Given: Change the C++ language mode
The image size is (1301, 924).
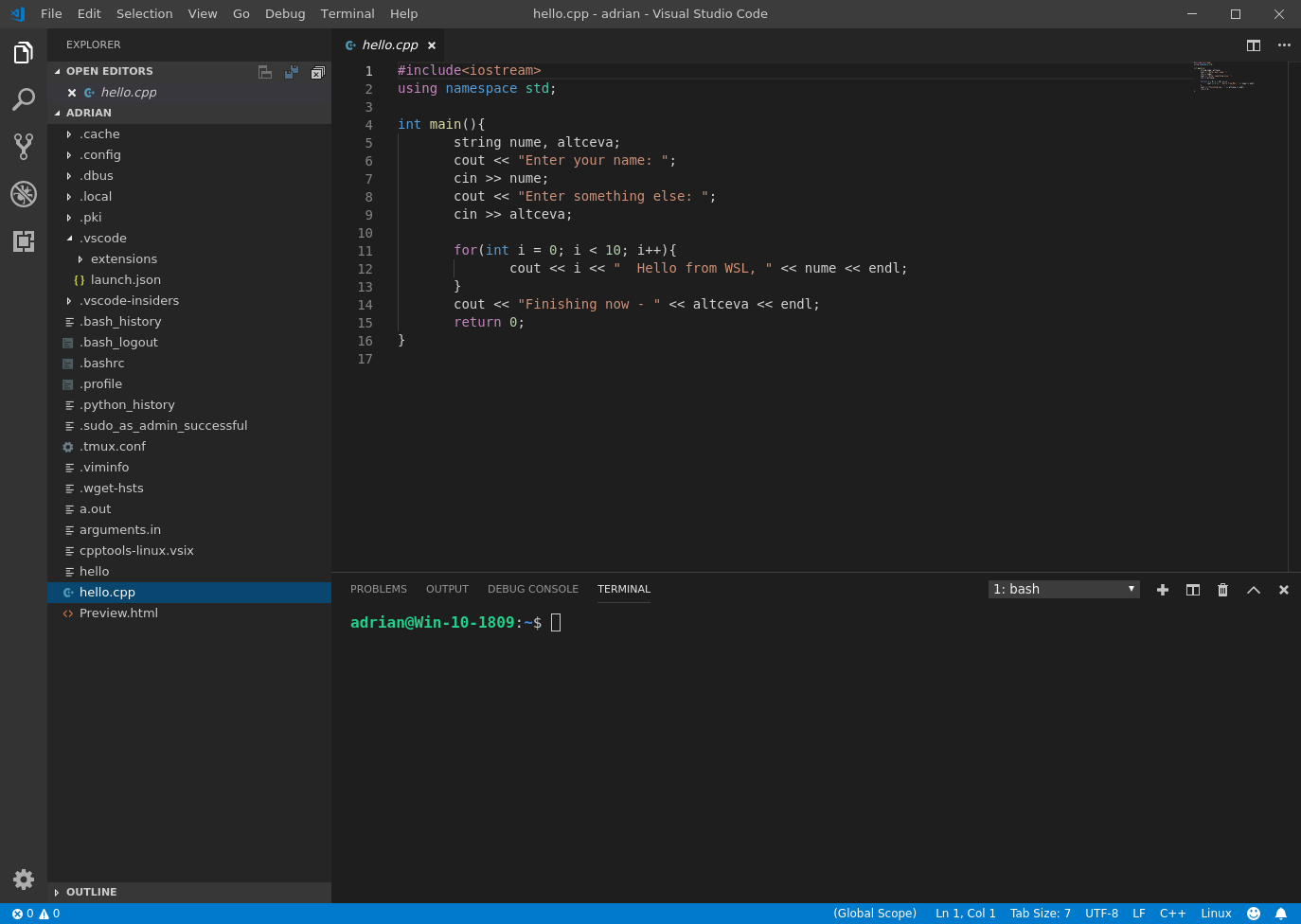Looking at the screenshot, I should (1172, 914).
